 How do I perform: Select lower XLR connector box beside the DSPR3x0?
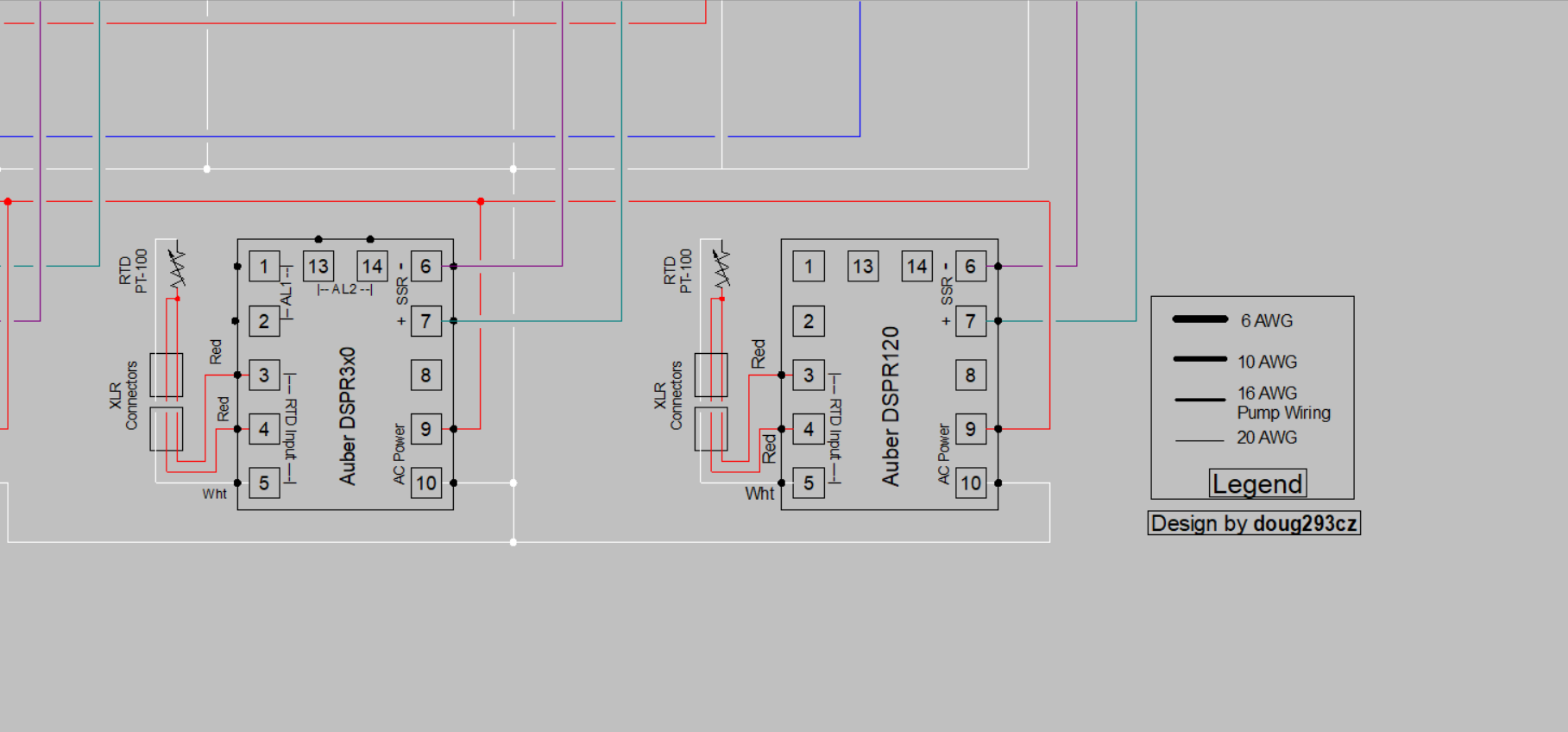pyautogui.click(x=167, y=429)
